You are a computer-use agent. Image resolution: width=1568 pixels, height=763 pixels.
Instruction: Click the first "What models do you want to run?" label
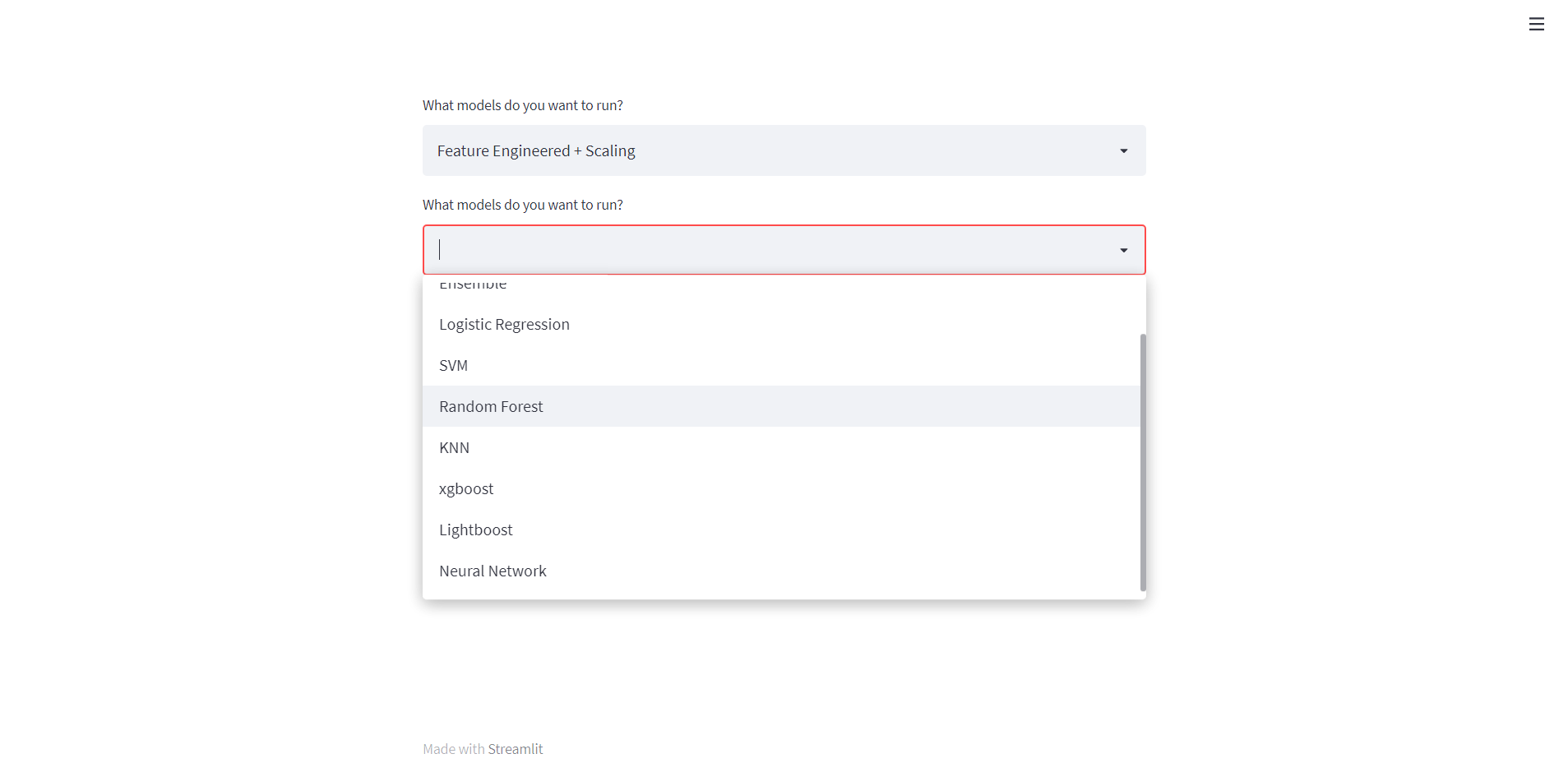click(522, 104)
